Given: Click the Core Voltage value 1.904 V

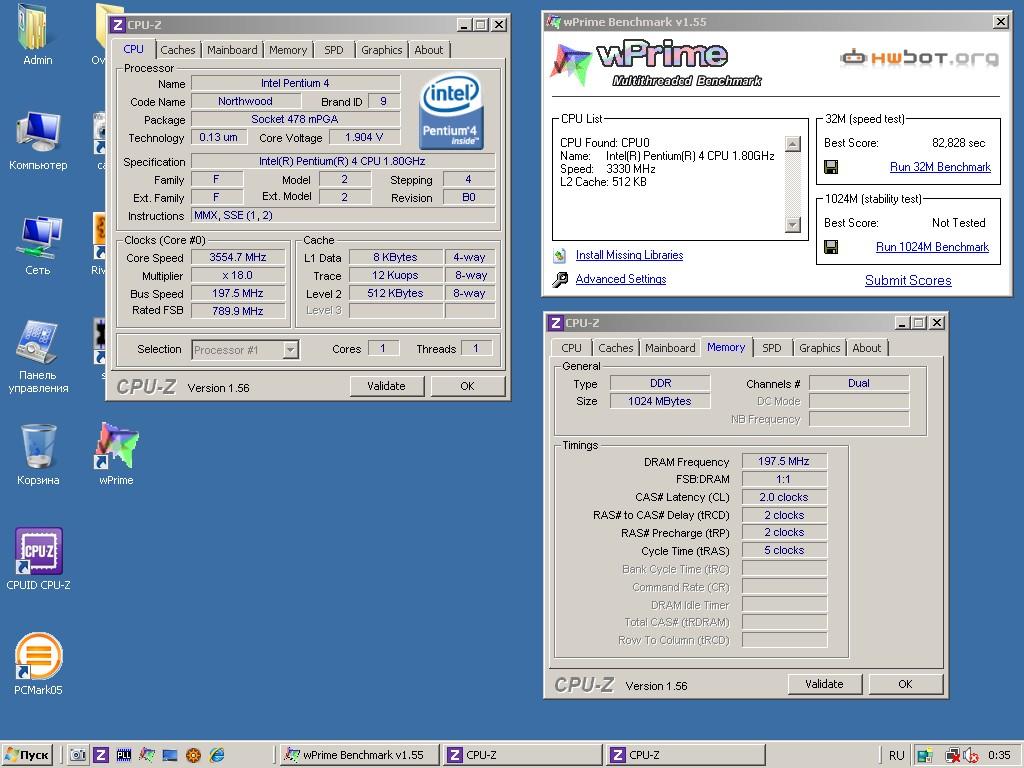Looking at the screenshot, I should pyautogui.click(x=364, y=137).
